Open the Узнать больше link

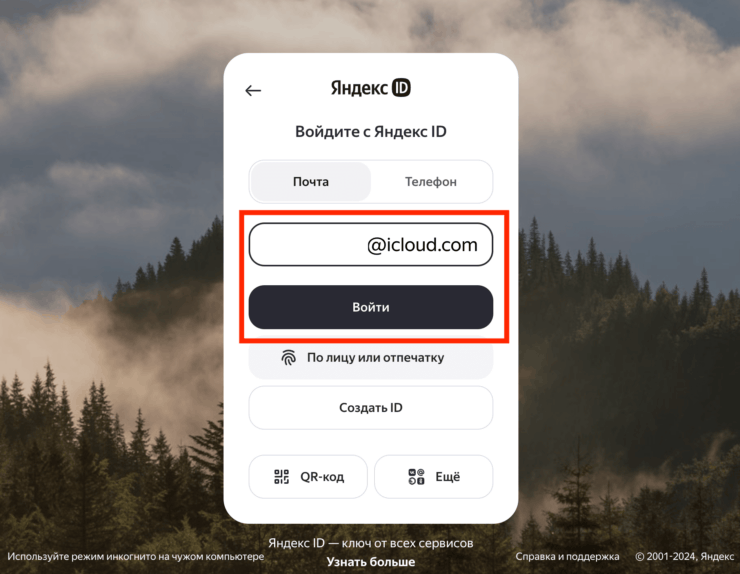coord(371,562)
